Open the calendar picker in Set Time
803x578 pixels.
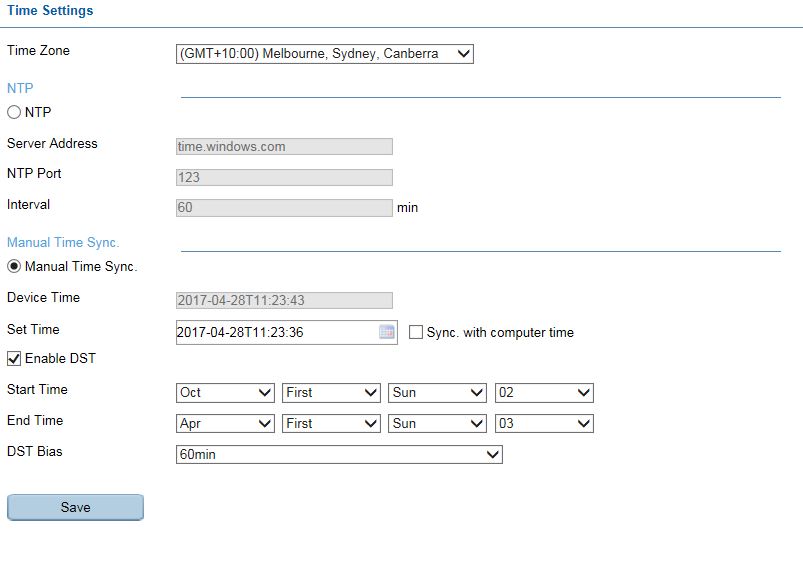[x=387, y=332]
